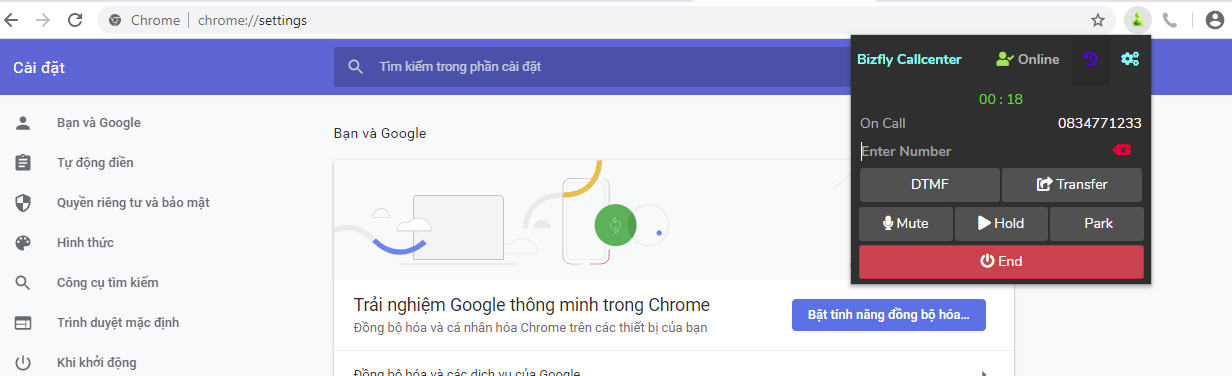The height and width of the screenshot is (376, 1232).
Task: Click "Bật tính năng đồng bộ hóa" button
Action: (888, 314)
